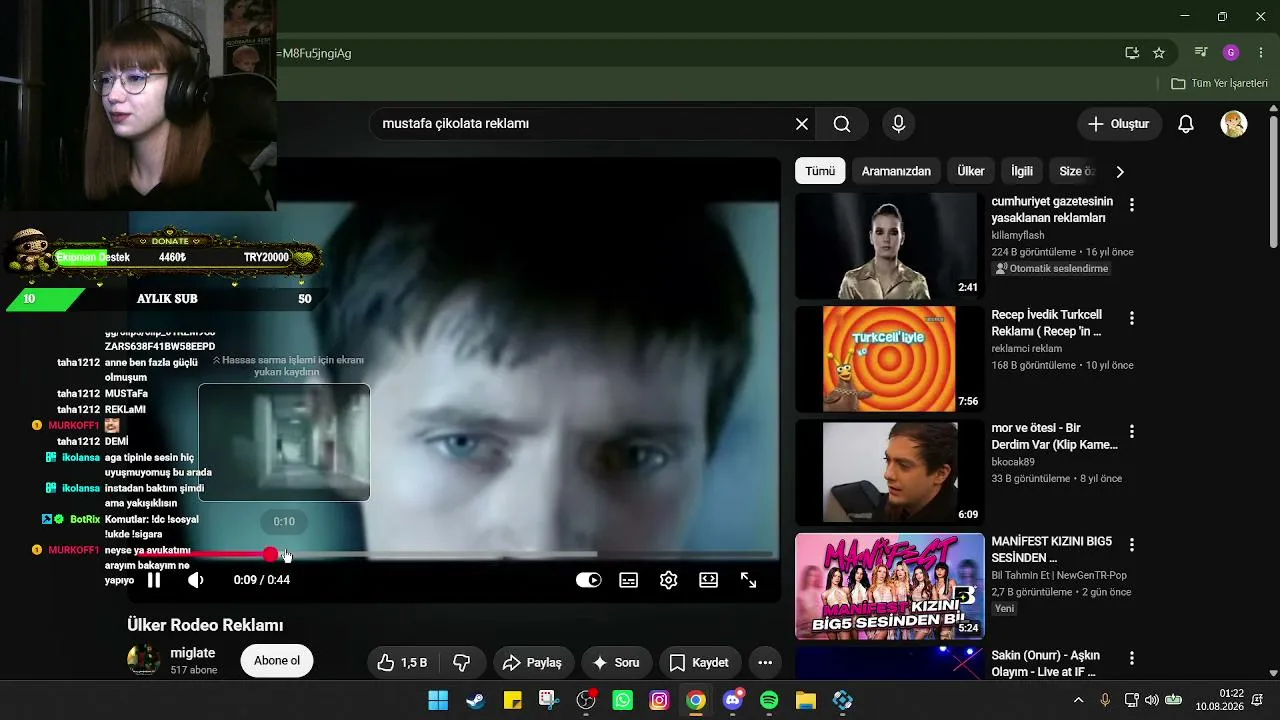The height and width of the screenshot is (720, 1280).
Task: Select the İlgili filter chip
Action: pyautogui.click(x=1022, y=171)
